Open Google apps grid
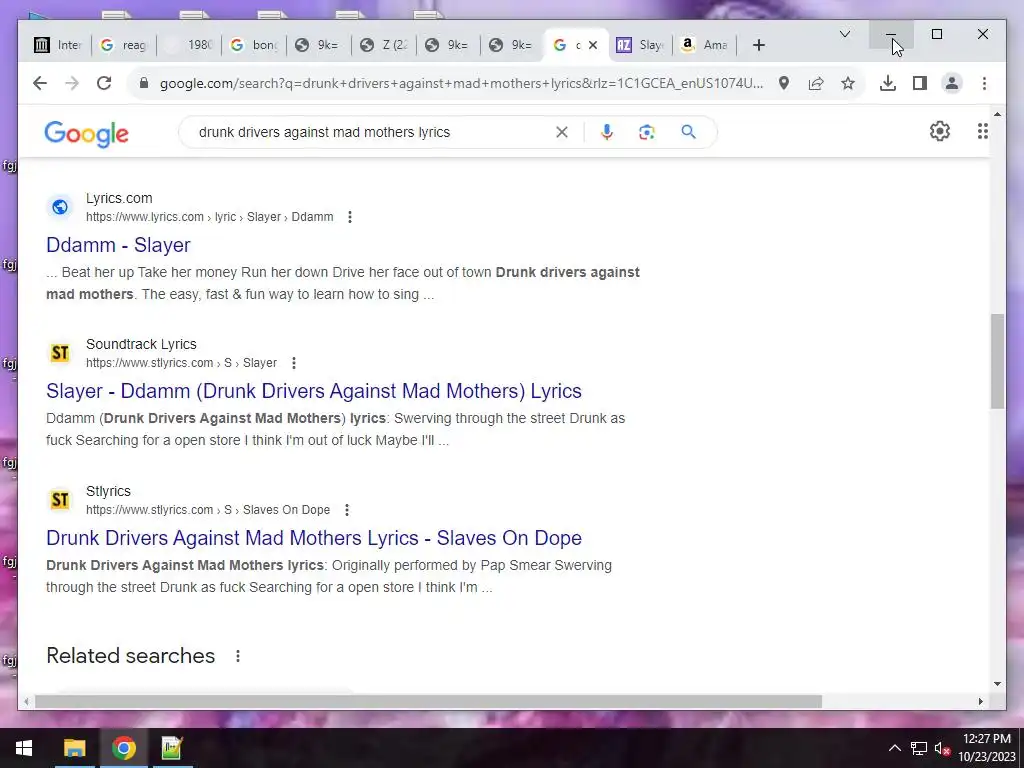 982,131
